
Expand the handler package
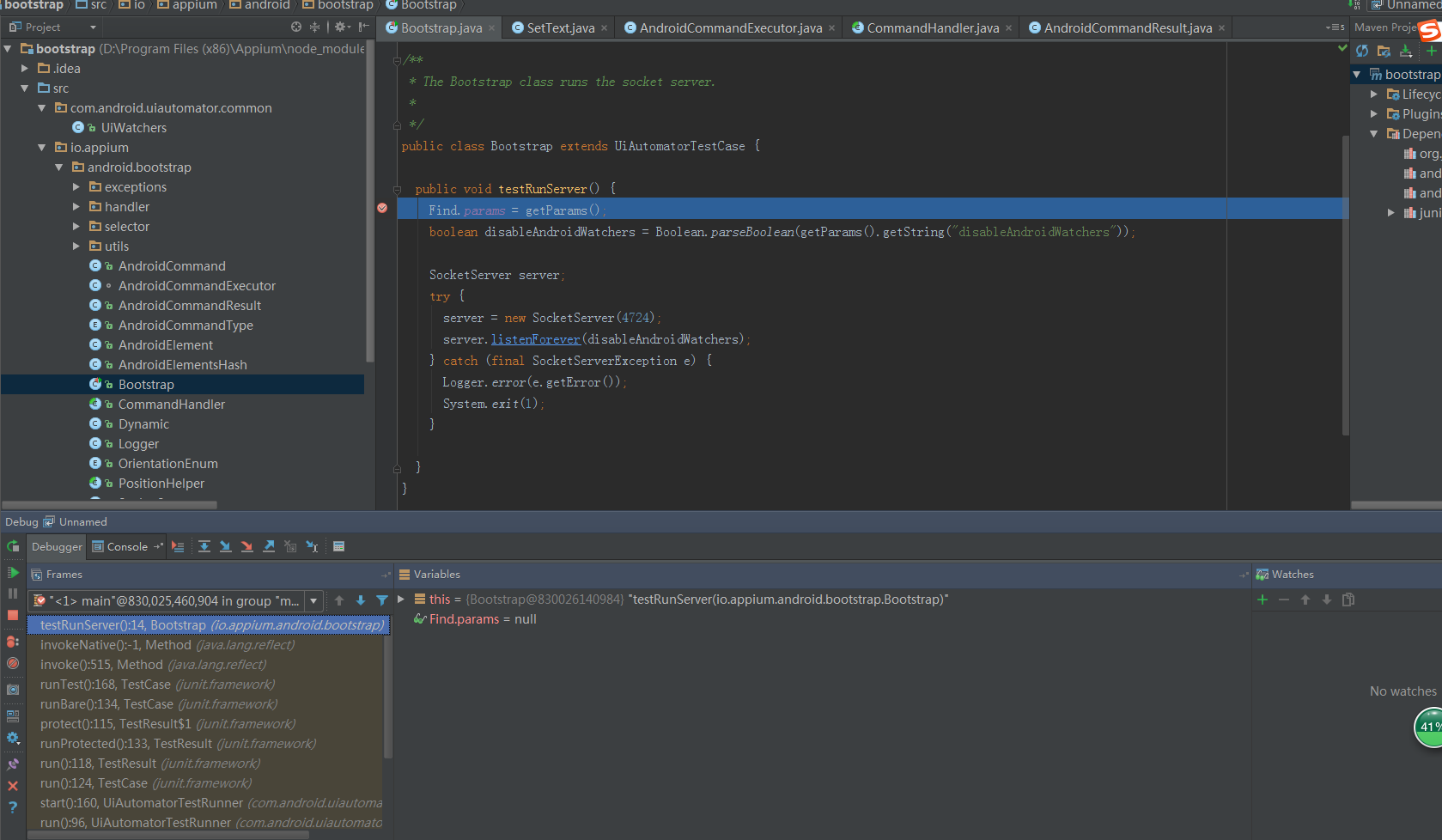pos(76,206)
